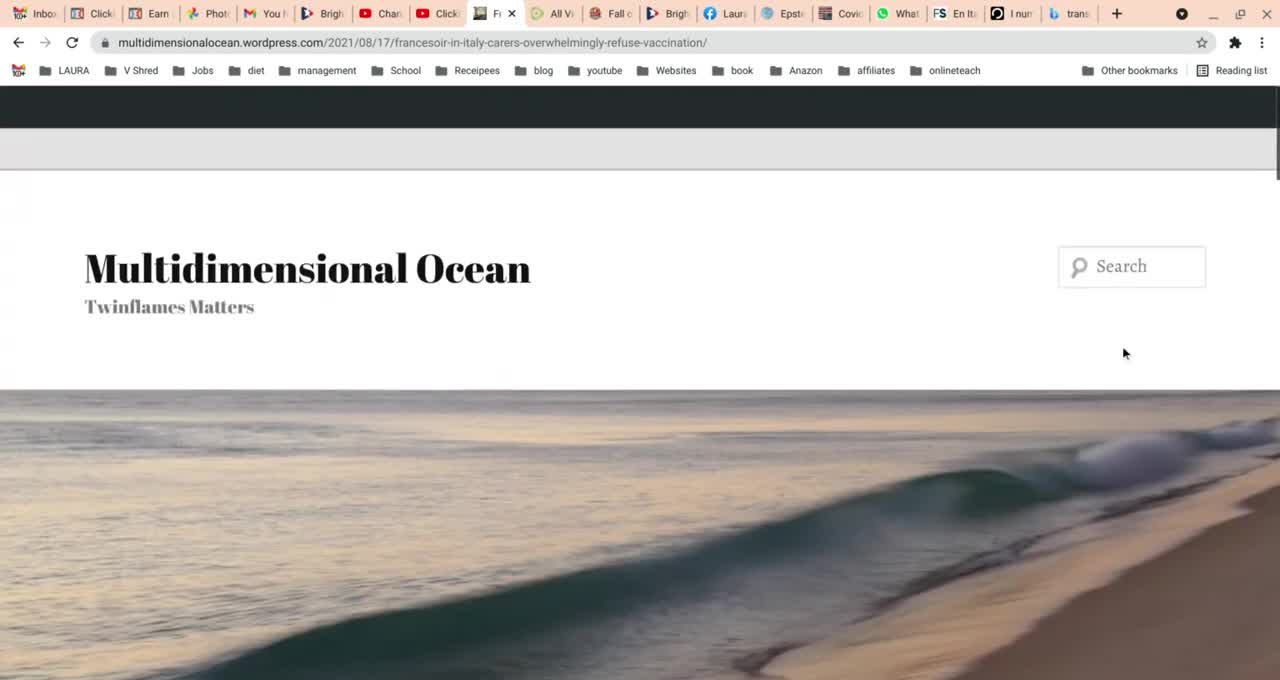Bookmark this page with the star icon
This screenshot has height=680, width=1280.
[x=1202, y=43]
